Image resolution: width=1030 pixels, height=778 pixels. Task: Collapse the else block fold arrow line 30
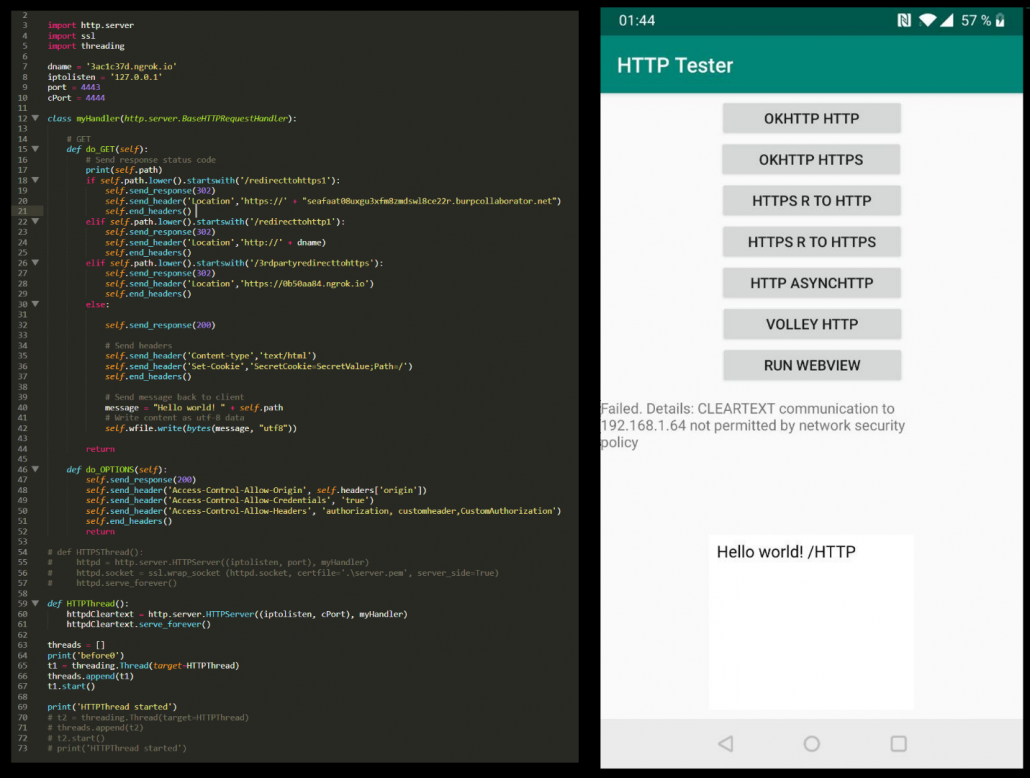click(x=35, y=304)
